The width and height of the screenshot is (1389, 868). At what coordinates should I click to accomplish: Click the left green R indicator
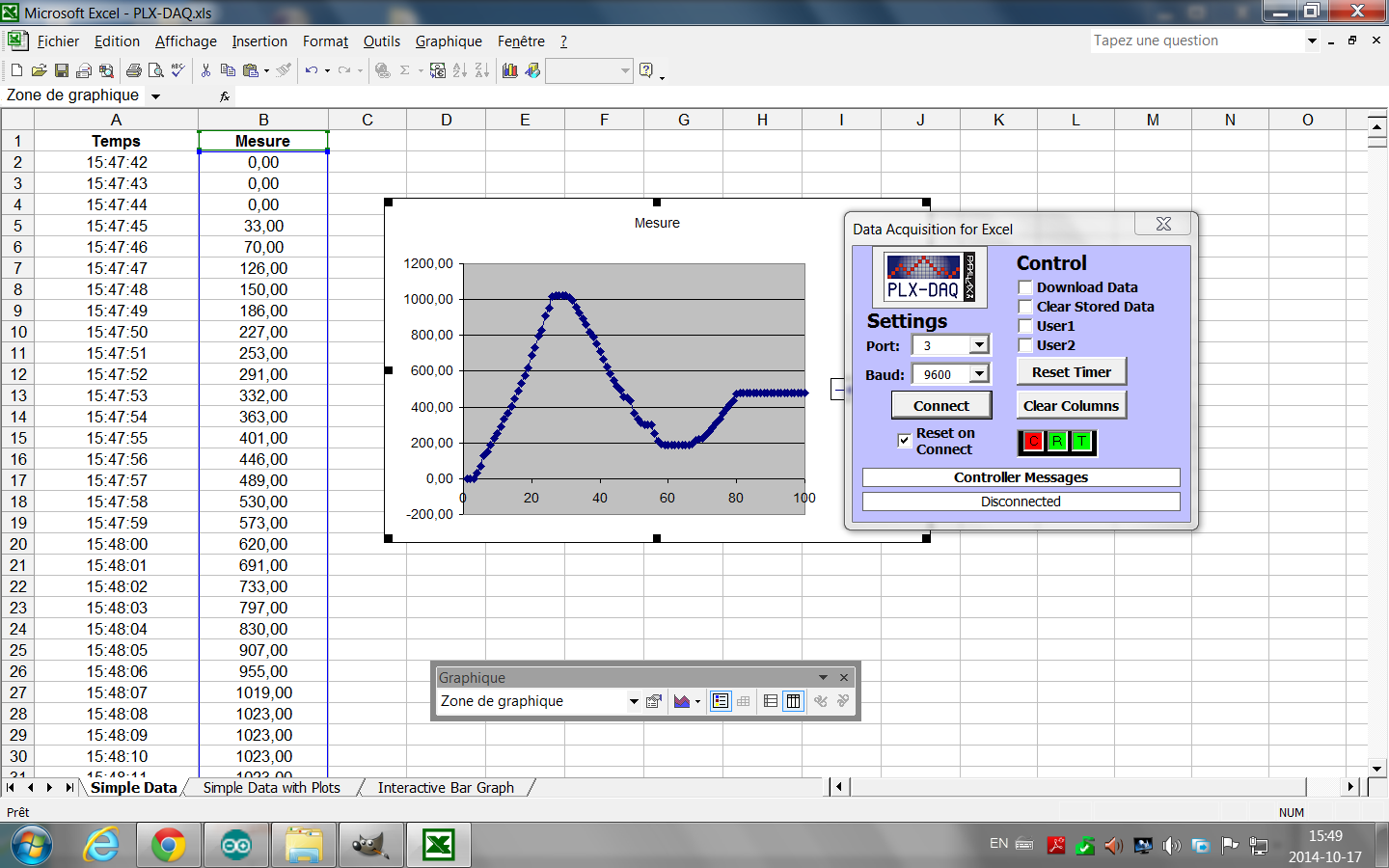[x=1057, y=441]
